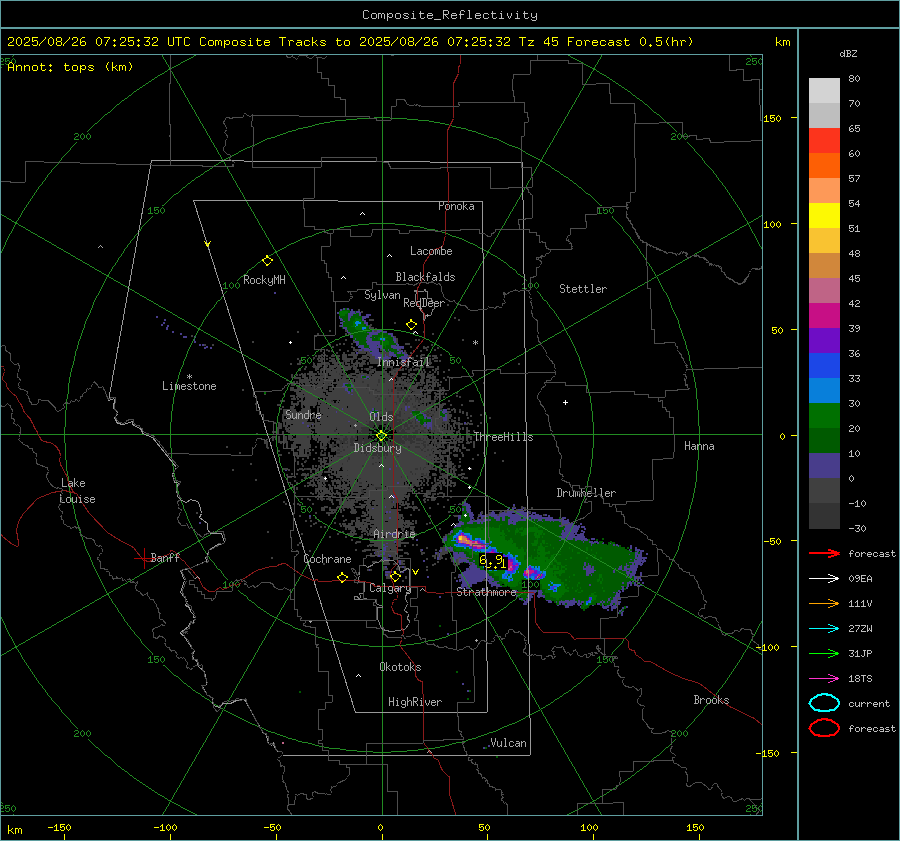Pick the magenta swatch between 42 and 39 dBZ
Image resolution: width=900 pixels, height=841 pixels.
pyautogui.click(x=824, y=316)
